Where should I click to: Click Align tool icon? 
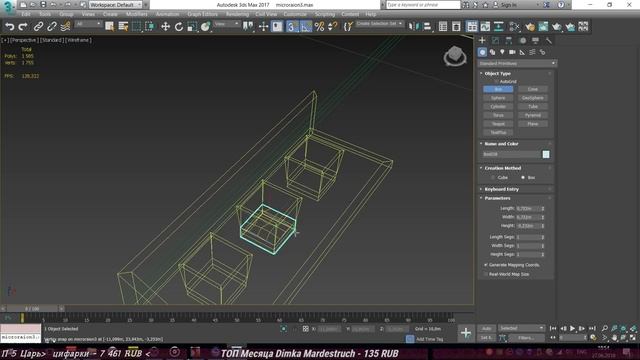[x=427, y=27]
